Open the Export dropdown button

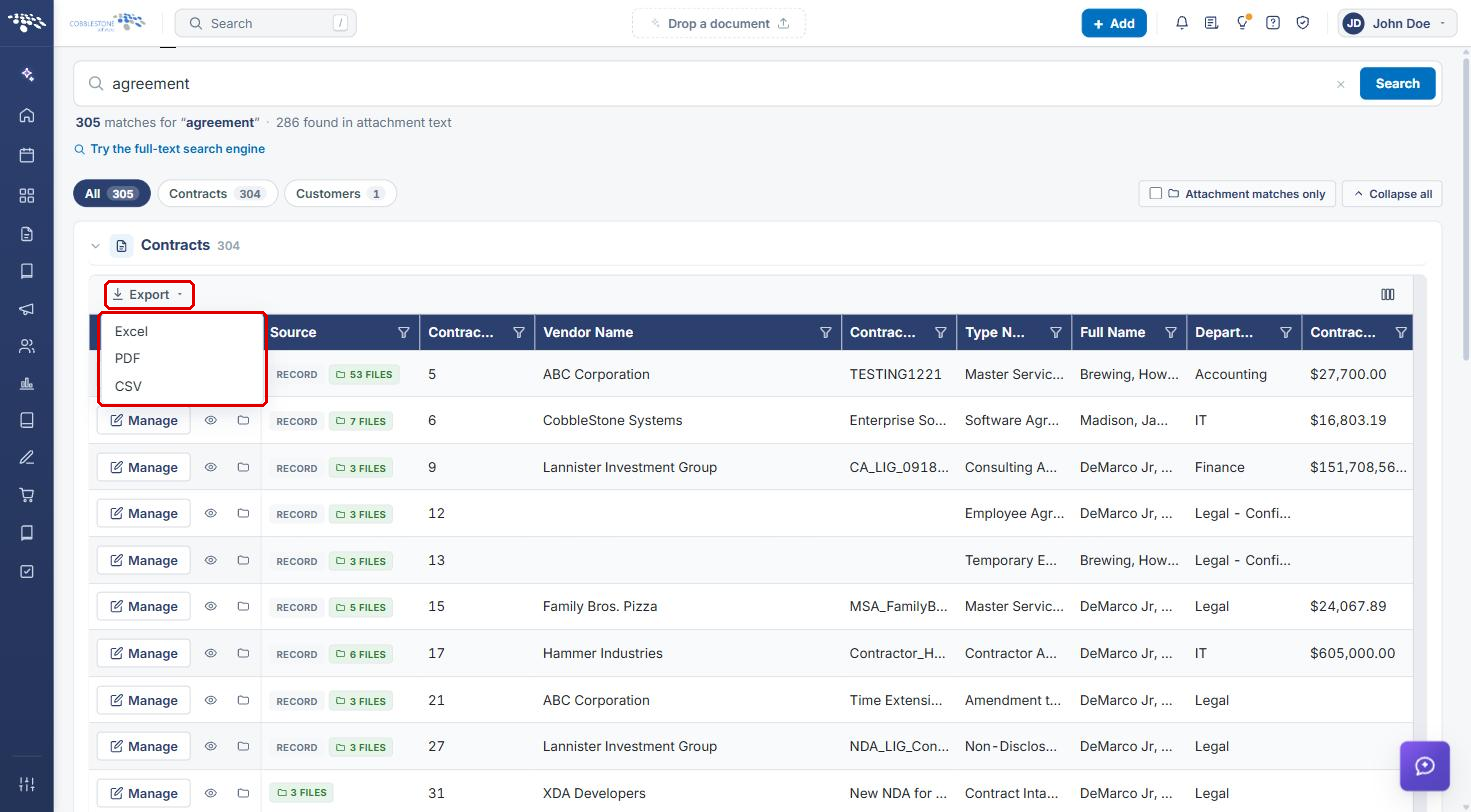[x=148, y=295]
